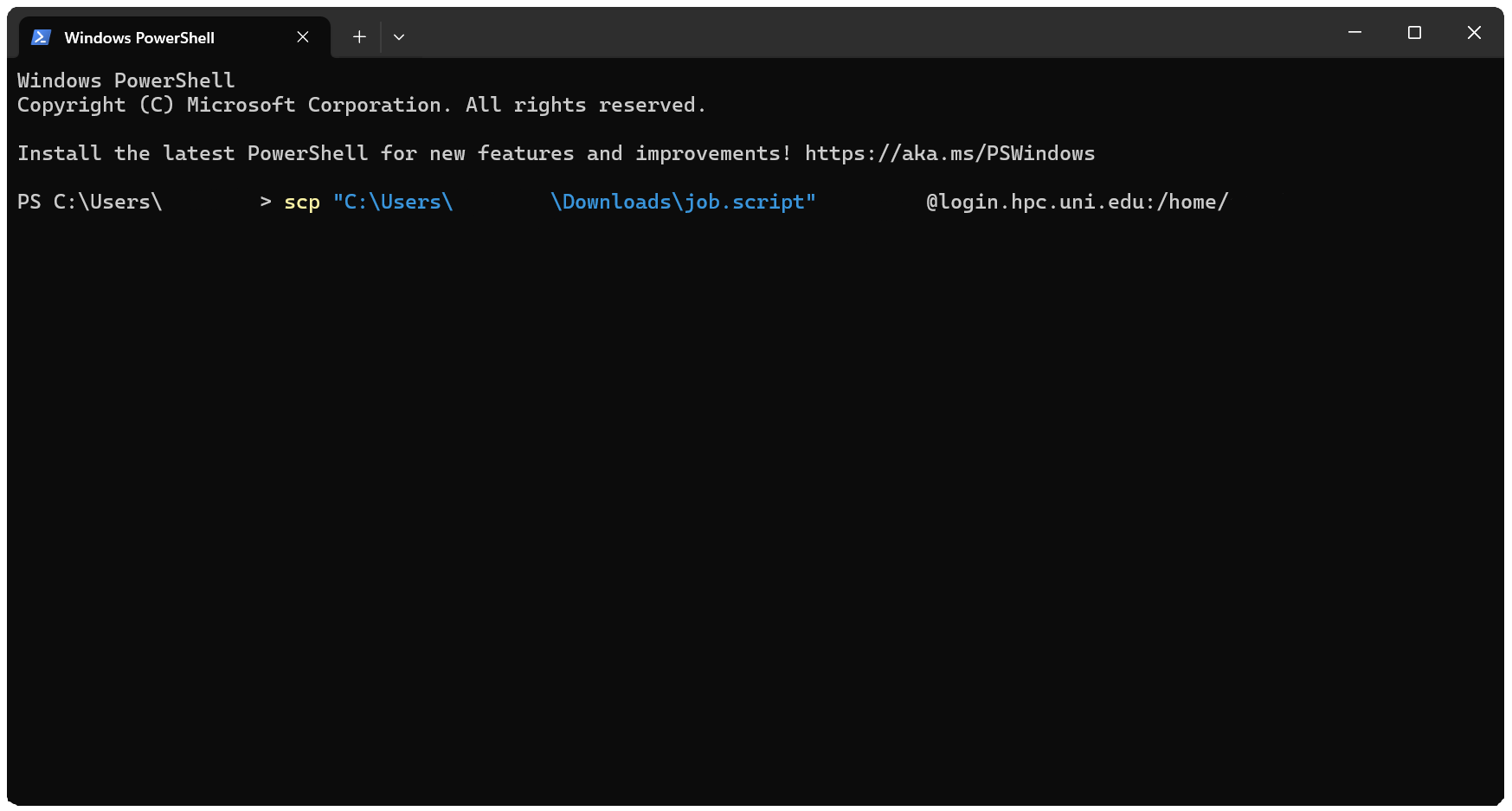The image size is (1512, 811).
Task: Click the yellow scp command word
Action: [302, 203]
